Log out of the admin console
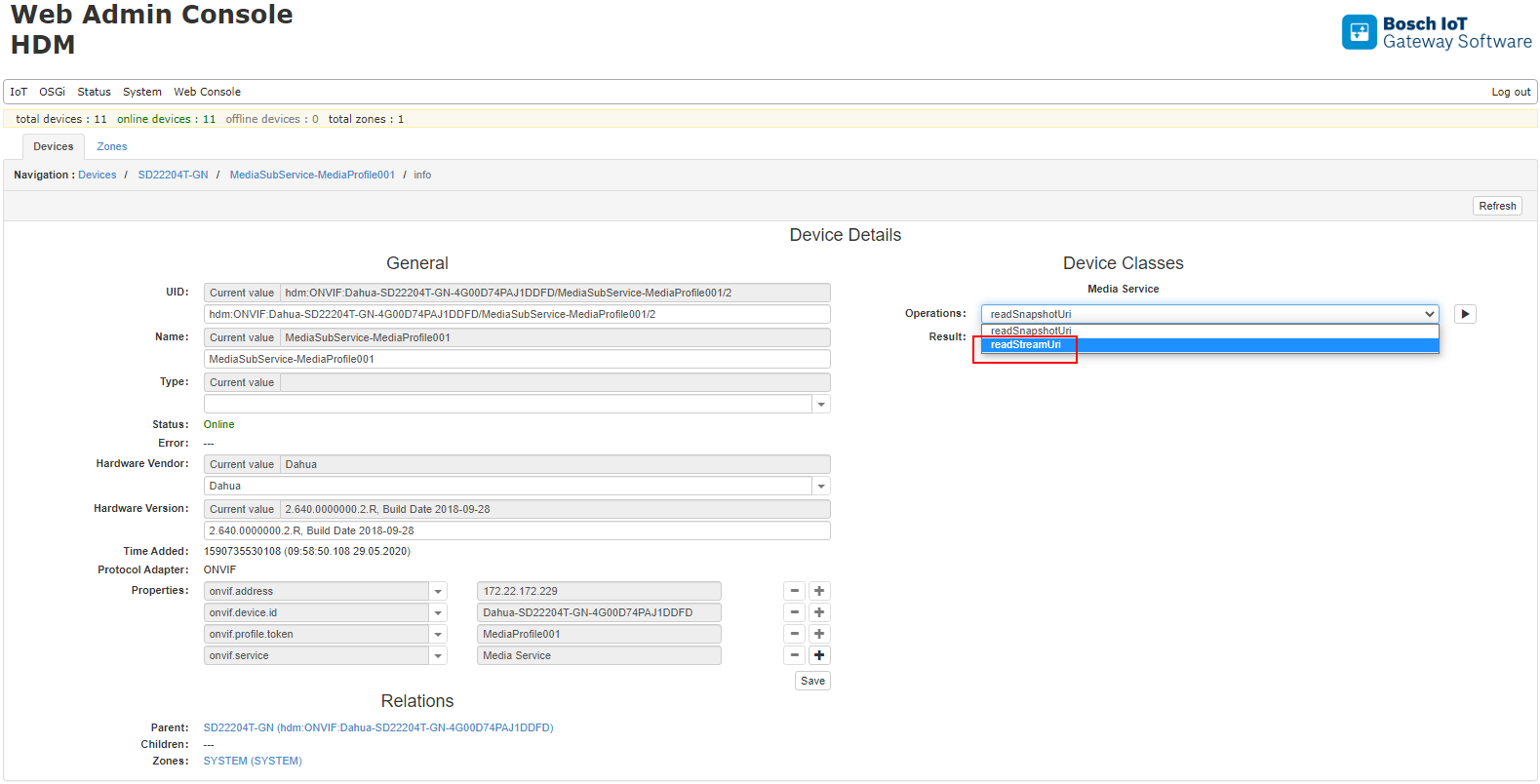Image resolution: width=1540 pixels, height=784 pixels. (x=1510, y=92)
